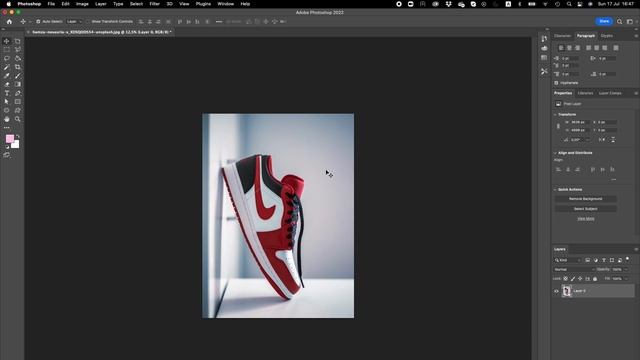Open the Layer menu
Screen dimensions: 640x360
point(100,4)
